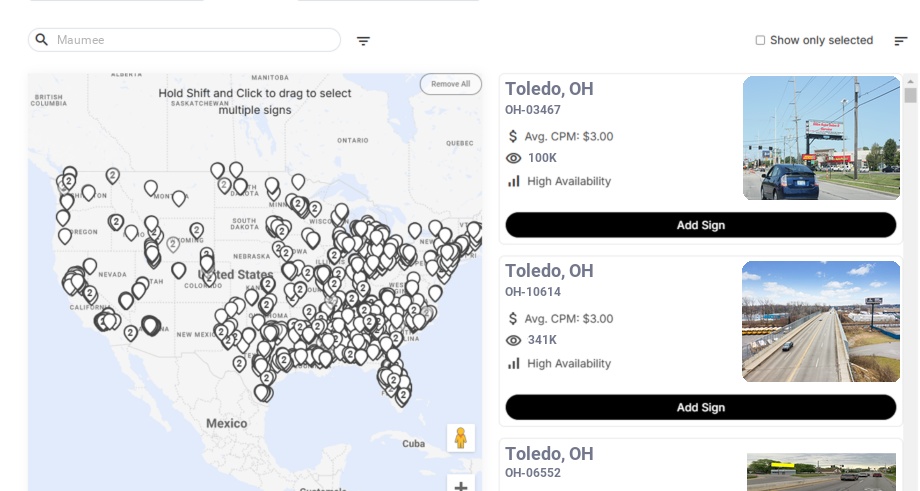The image size is (920, 491).
Task: Click the impressions eye icon for OH-03467
Action: pyautogui.click(x=514, y=158)
